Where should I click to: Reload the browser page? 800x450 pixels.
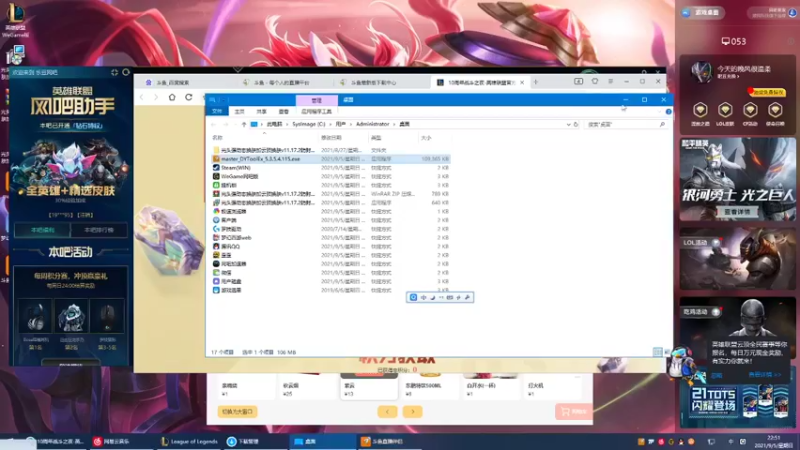point(189,97)
